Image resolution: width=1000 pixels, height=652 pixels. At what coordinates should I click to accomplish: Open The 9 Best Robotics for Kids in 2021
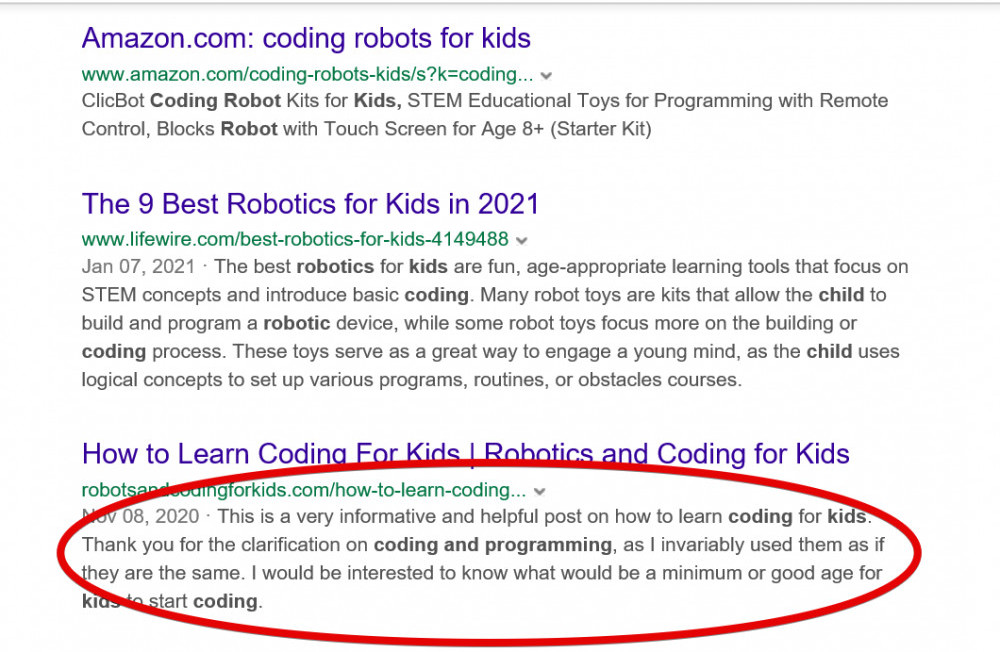pos(310,204)
